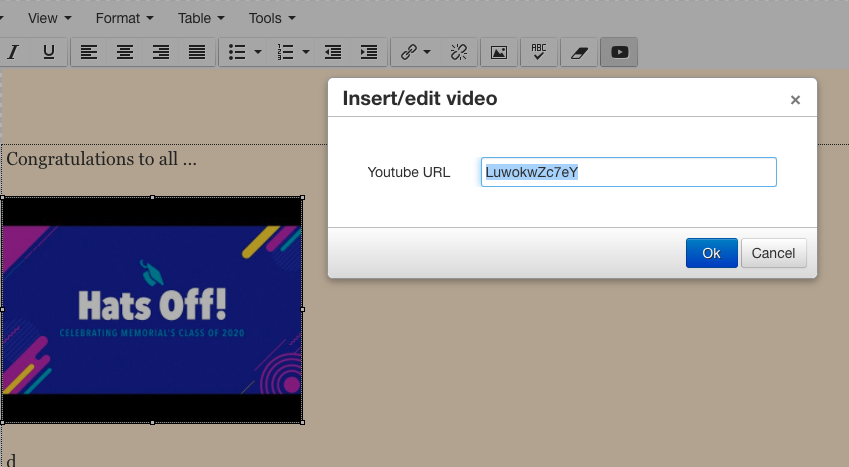Open the Format menu
The width and height of the screenshot is (849, 467).
(125, 18)
